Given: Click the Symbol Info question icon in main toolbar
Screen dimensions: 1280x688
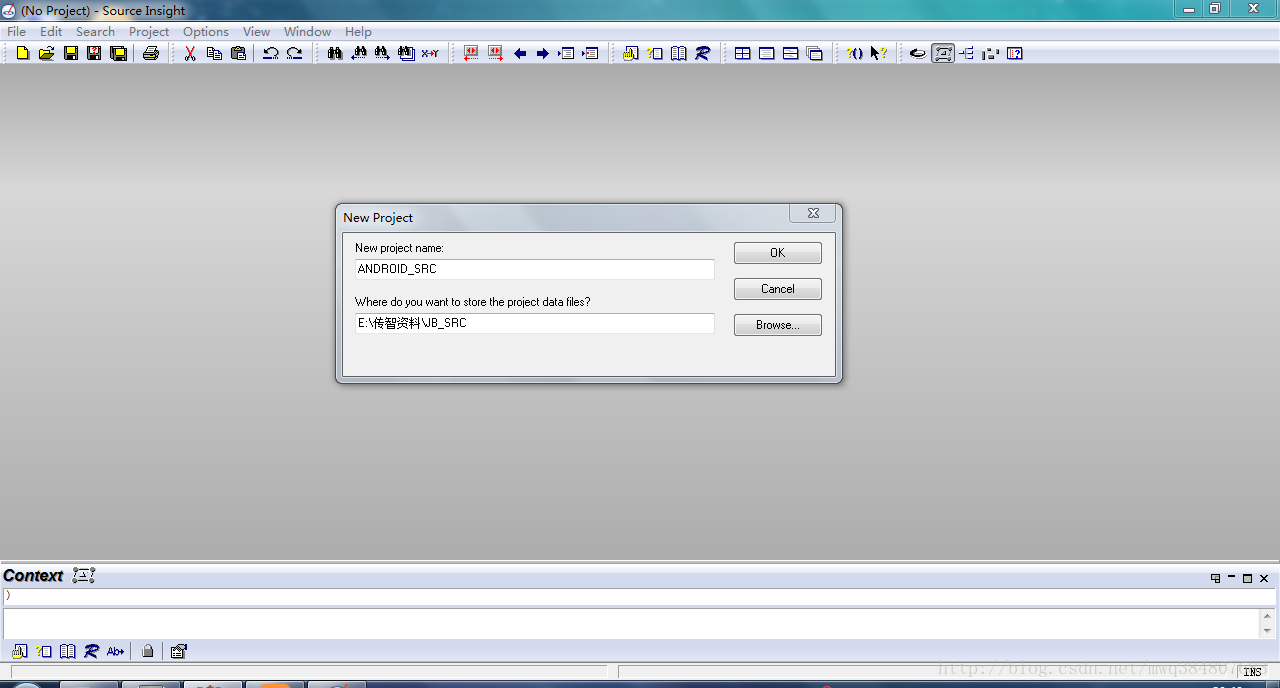Looking at the screenshot, I should (x=655, y=53).
